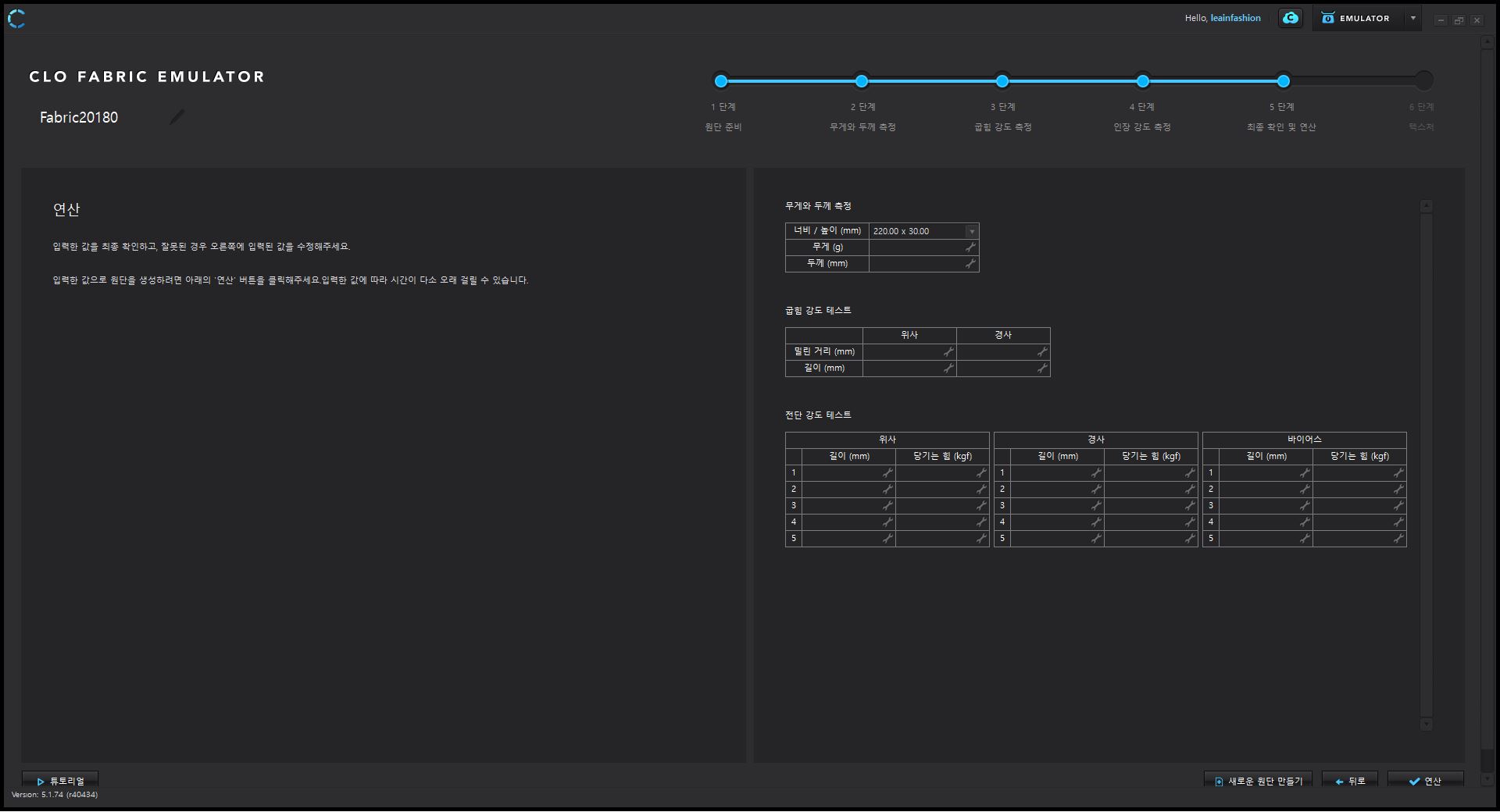Screen dimensions: 1500x812
Task: Open the leainfashion user link
Action: click(1235, 18)
